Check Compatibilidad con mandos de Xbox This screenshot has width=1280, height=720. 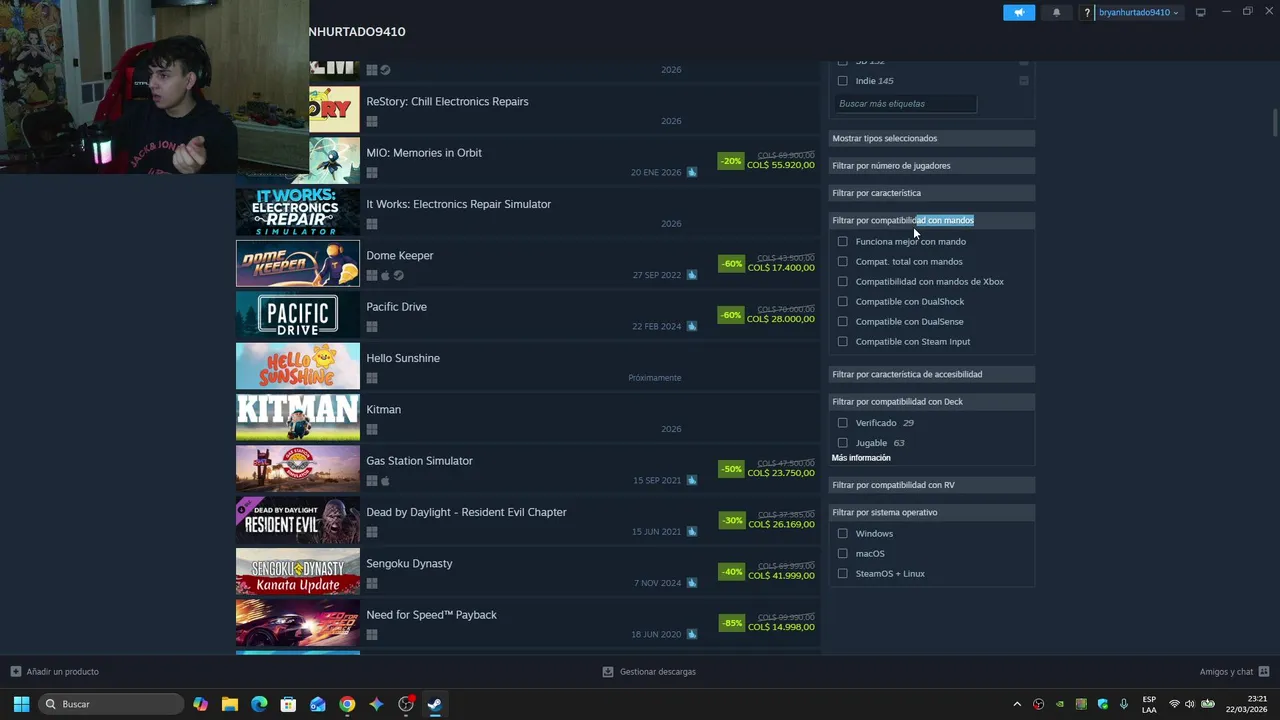pos(842,281)
